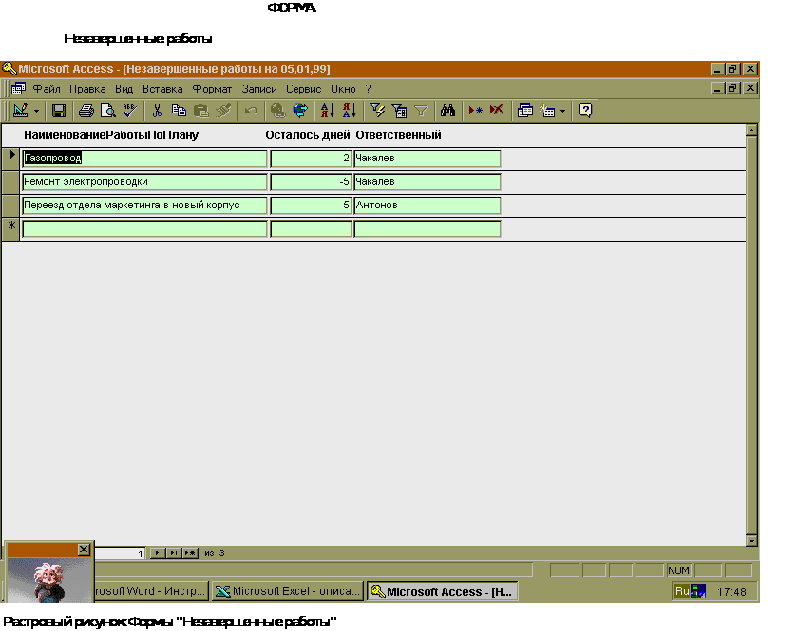Switch to Microsoft Excel in taskbar
Image resolution: width=786 pixels, height=631 pixels.
(287, 591)
